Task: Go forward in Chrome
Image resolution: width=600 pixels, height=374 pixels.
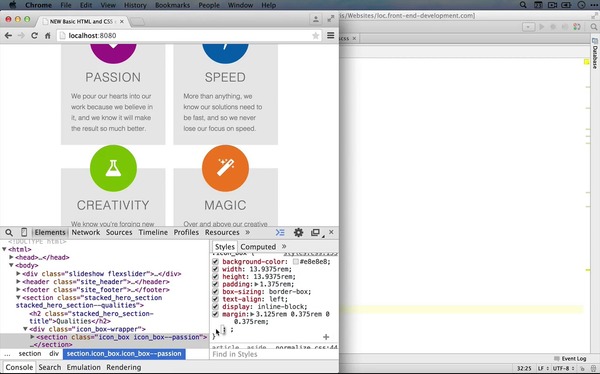Action: (x=21, y=36)
